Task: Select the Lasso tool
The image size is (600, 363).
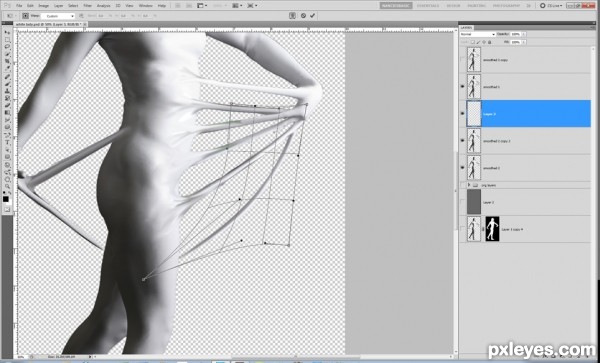Action: pyautogui.click(x=7, y=46)
